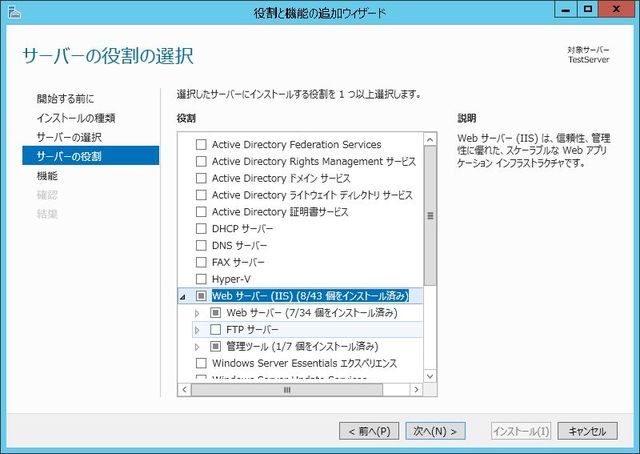Check Active Directory Federation Services
Image resolution: width=640 pixels, height=454 pixels.
[201, 145]
